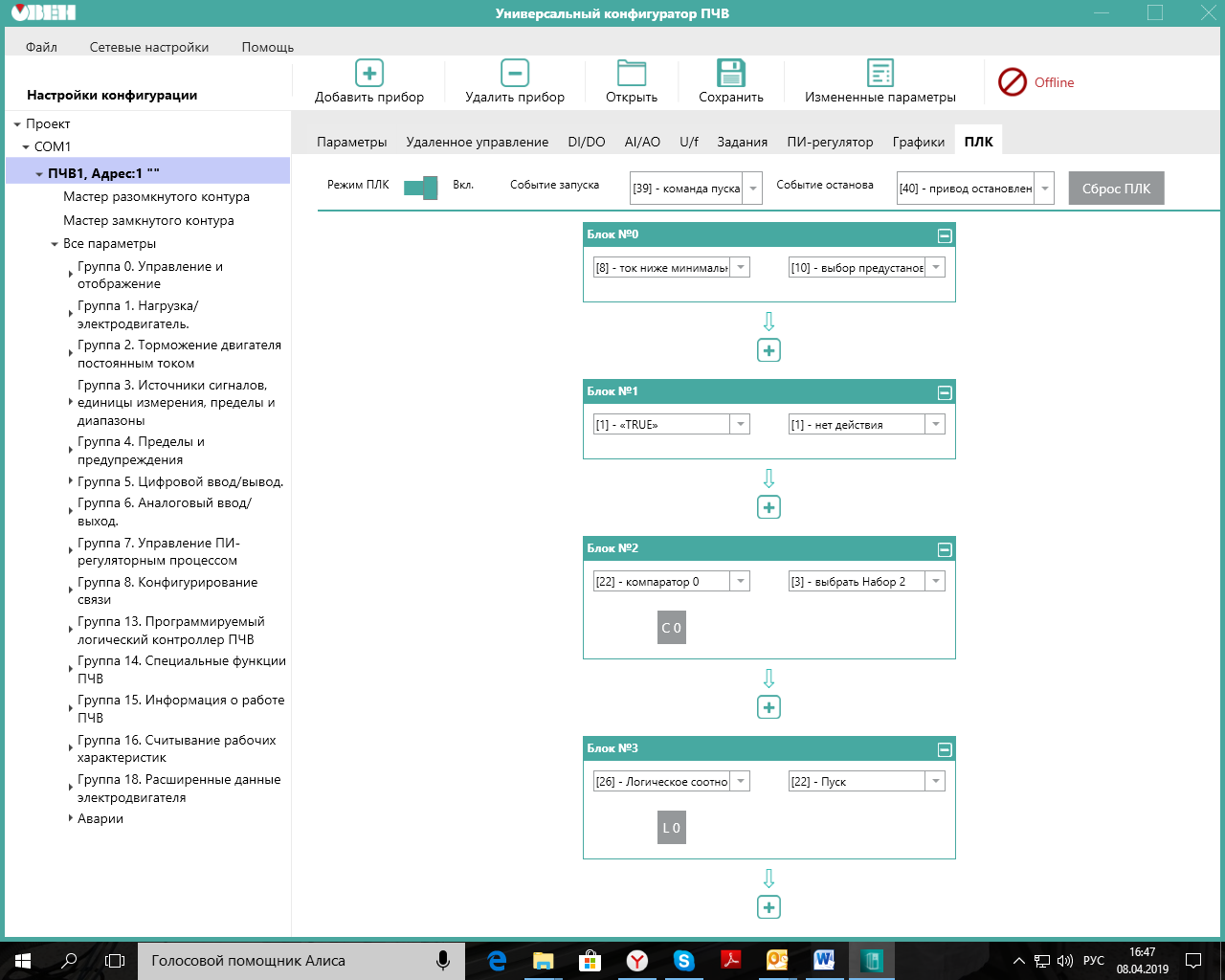
Task: Click the red Offline status icon
Action: [x=1012, y=82]
